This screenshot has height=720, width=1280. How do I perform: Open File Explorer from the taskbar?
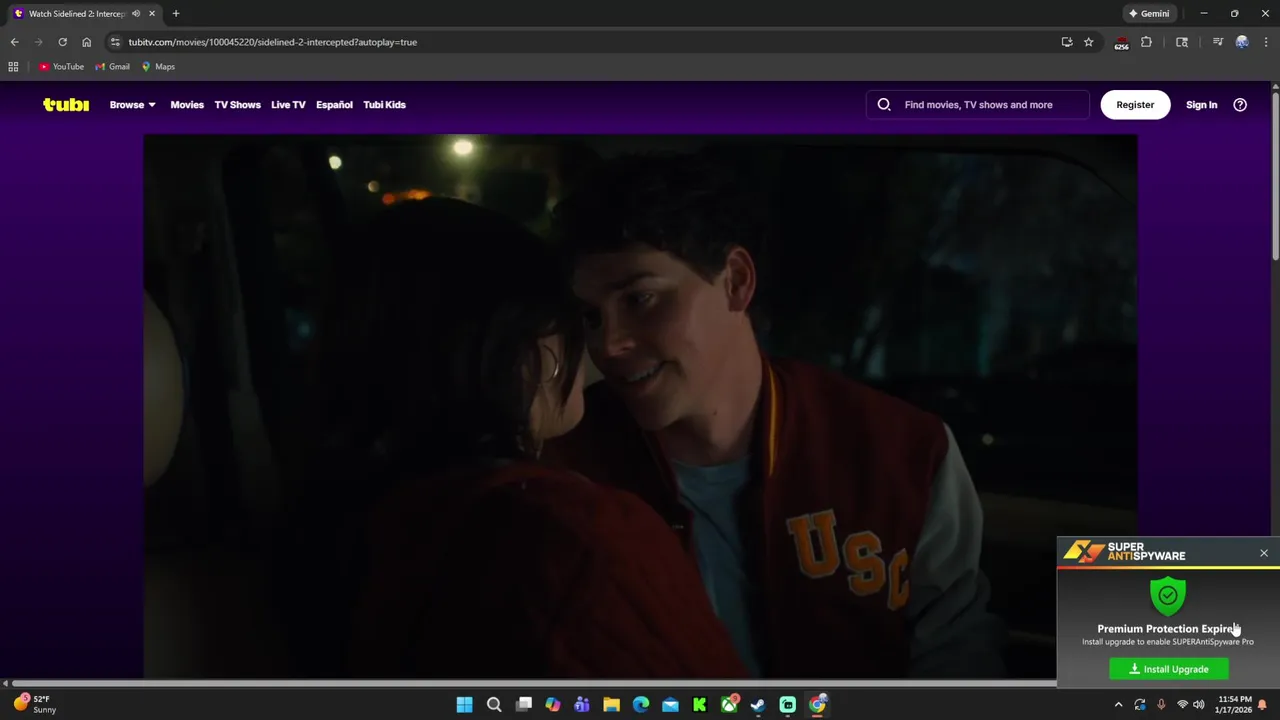tap(611, 705)
